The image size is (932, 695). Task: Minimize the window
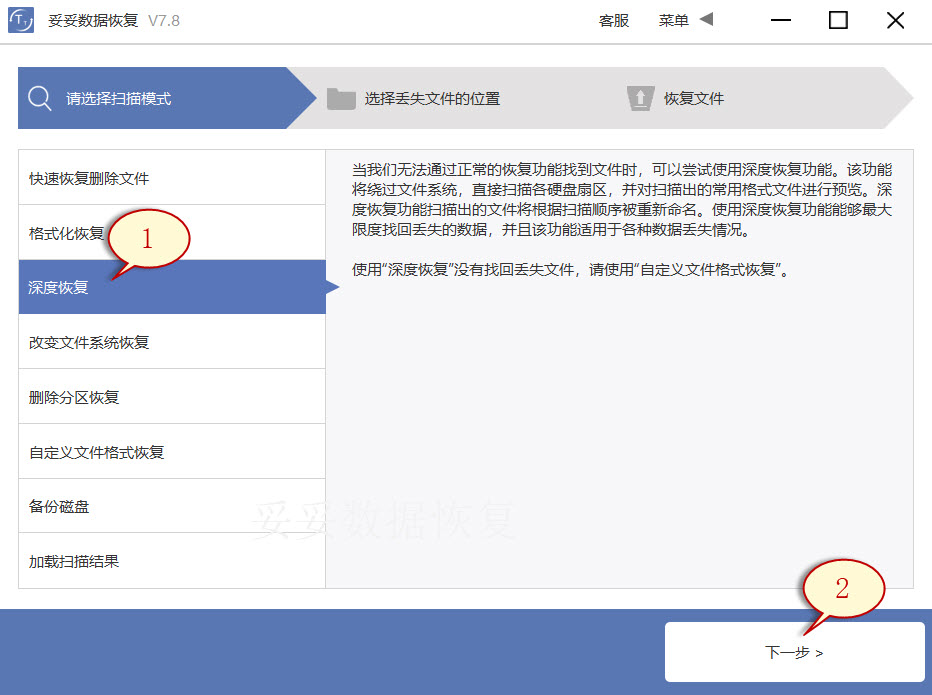pyautogui.click(x=780, y=20)
